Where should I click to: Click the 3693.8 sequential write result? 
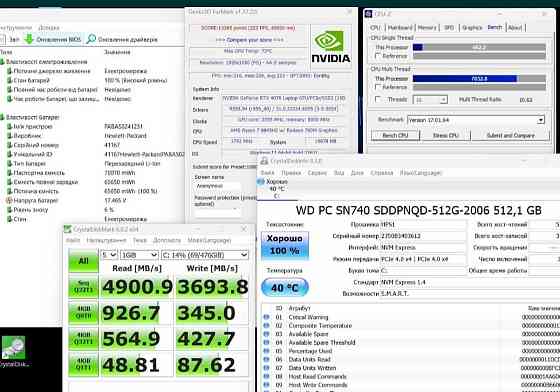pyautogui.click(x=212, y=287)
